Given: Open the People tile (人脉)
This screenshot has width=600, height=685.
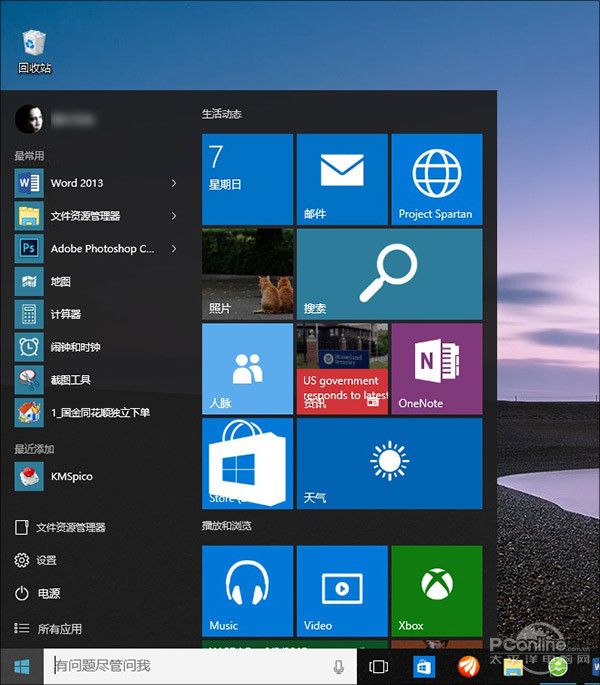Looking at the screenshot, I should (247, 368).
